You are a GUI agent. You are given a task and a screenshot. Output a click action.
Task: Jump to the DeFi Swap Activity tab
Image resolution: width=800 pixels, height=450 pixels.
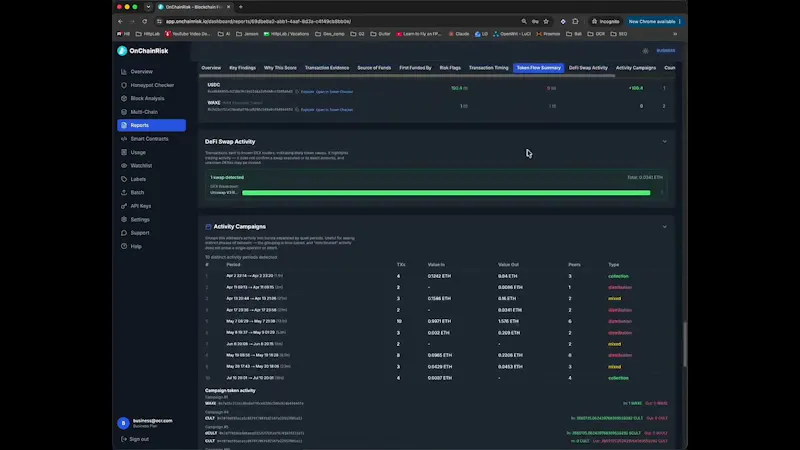tap(588, 68)
